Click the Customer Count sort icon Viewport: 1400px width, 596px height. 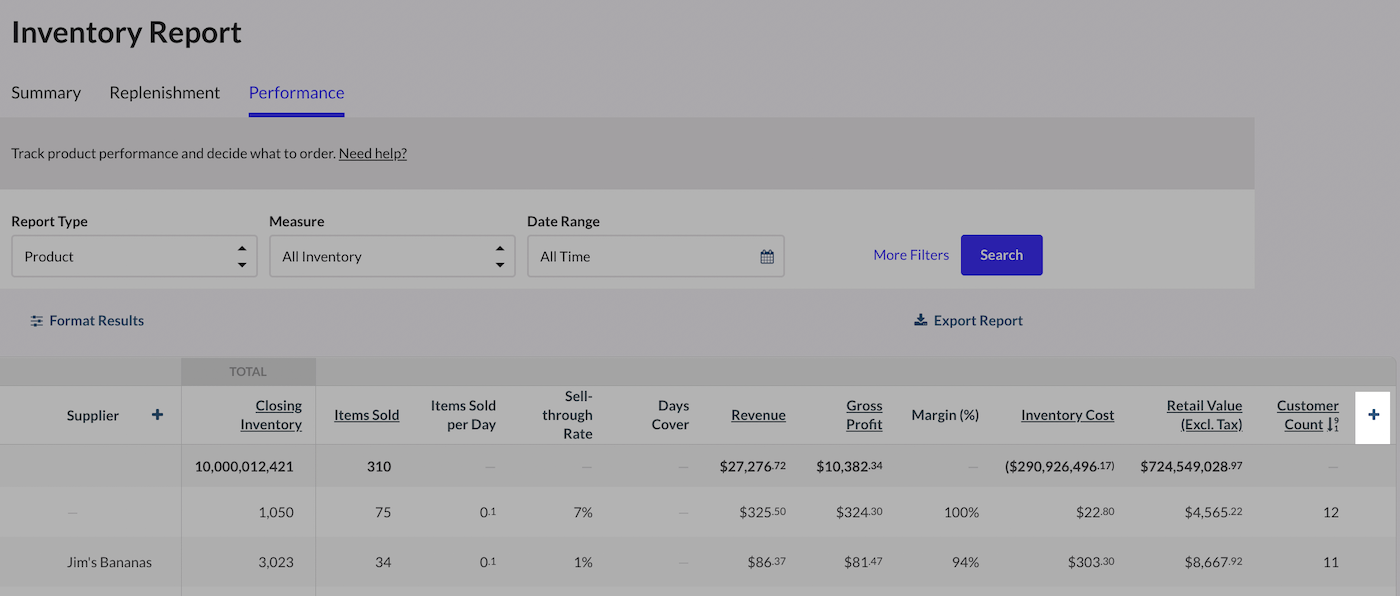click(x=1332, y=425)
